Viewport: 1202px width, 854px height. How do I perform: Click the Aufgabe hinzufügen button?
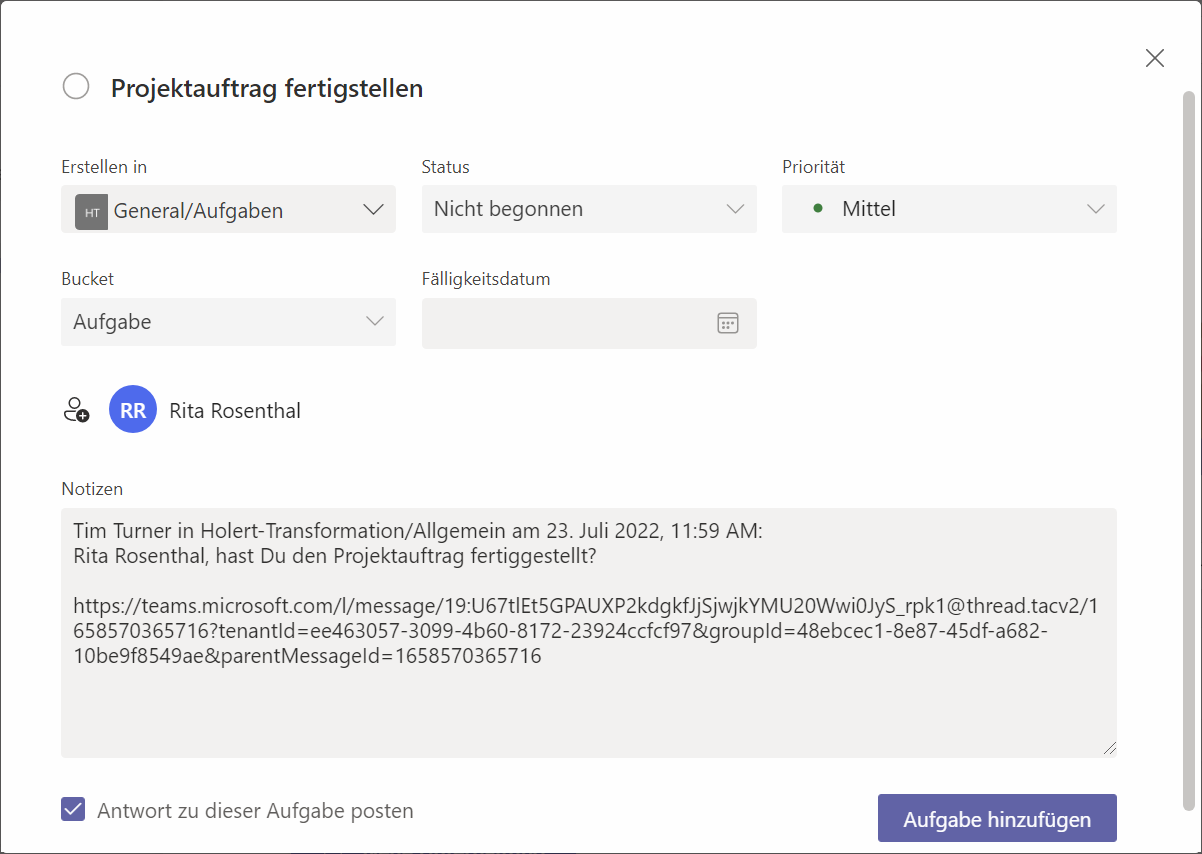[997, 819]
